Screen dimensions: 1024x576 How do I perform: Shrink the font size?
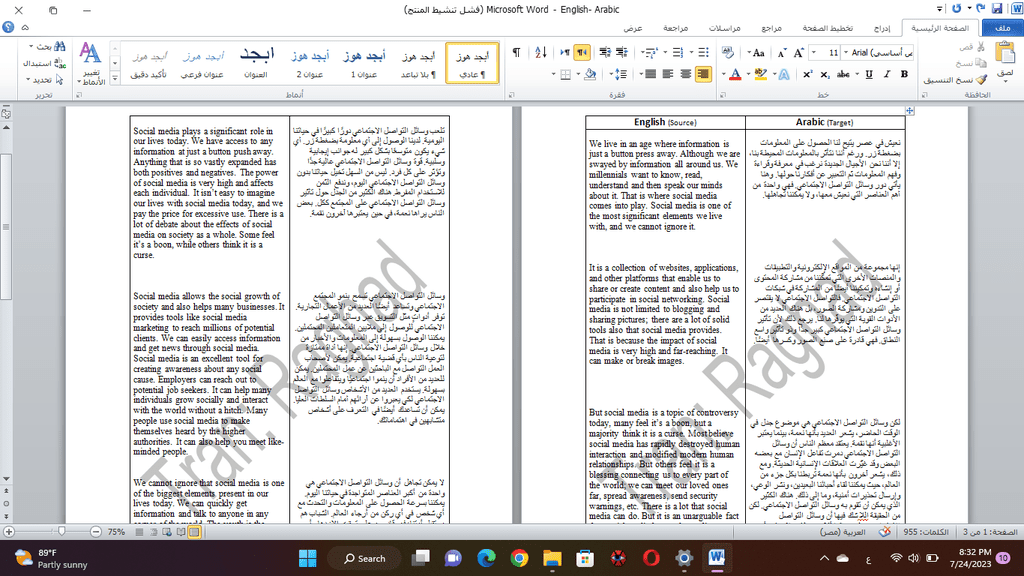coord(782,53)
